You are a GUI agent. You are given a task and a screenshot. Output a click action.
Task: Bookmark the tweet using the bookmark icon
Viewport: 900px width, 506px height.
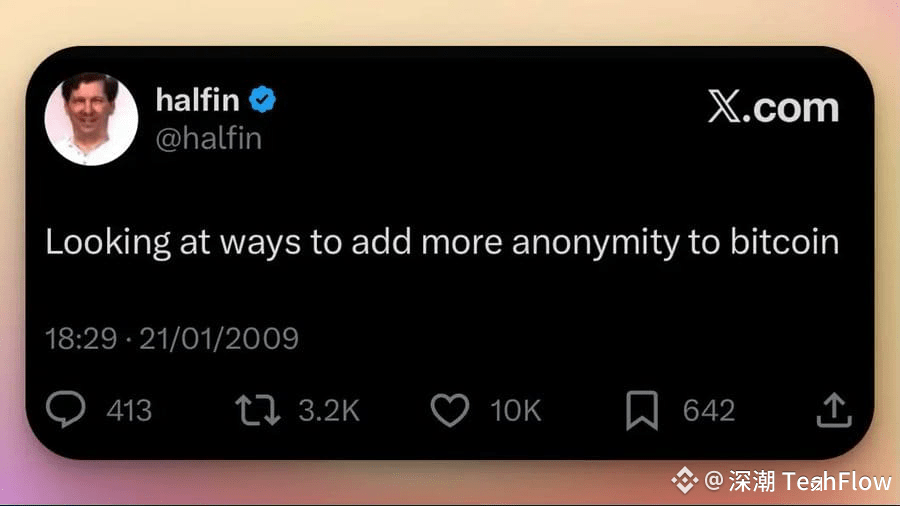642,410
